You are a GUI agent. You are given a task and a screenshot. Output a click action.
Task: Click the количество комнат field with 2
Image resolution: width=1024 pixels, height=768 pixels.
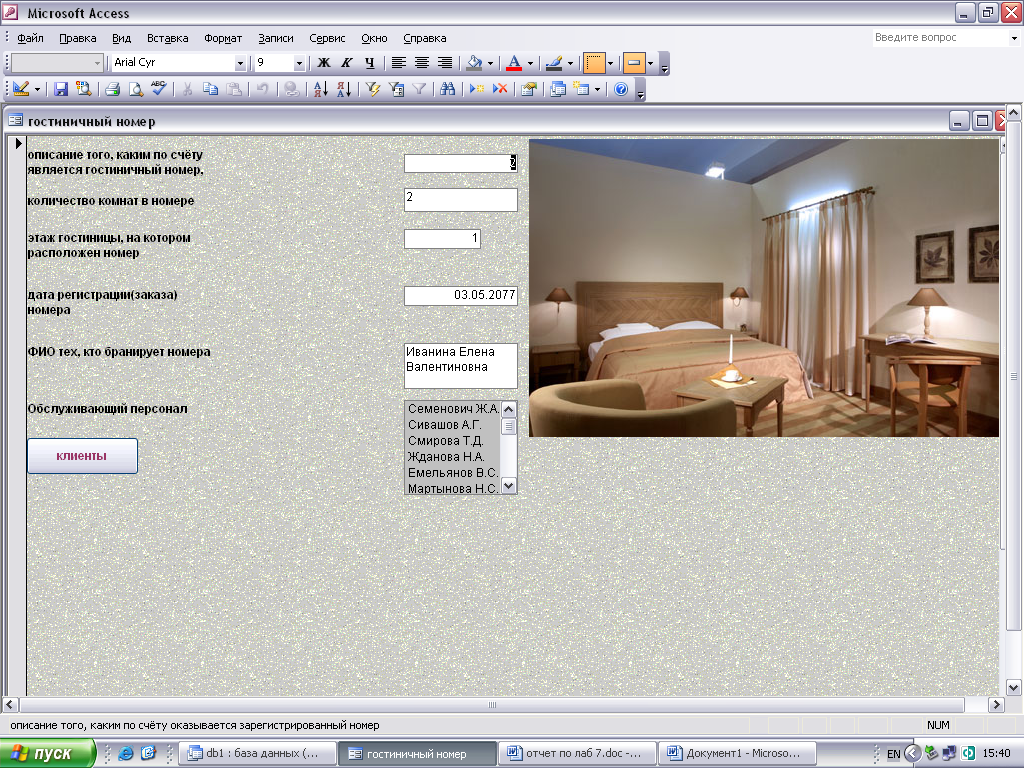point(461,200)
